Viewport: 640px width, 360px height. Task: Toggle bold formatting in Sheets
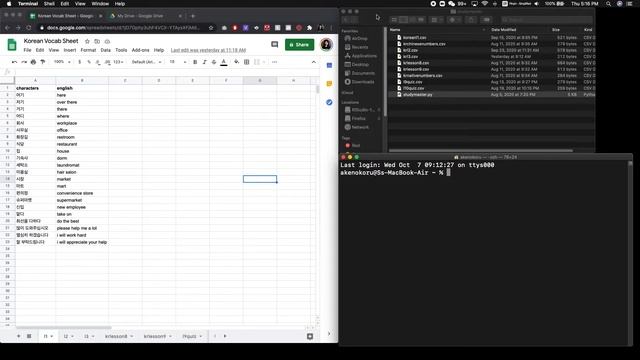pos(195,62)
